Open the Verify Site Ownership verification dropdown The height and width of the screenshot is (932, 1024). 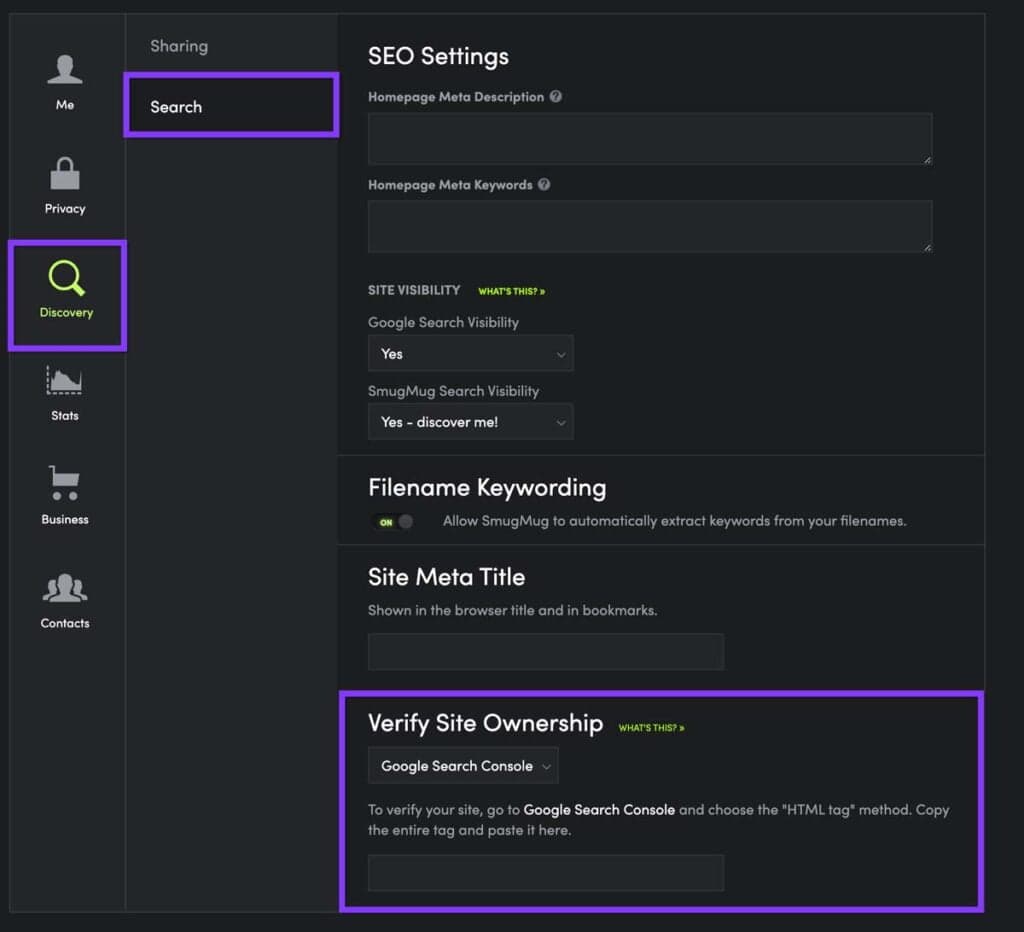pyautogui.click(x=463, y=765)
